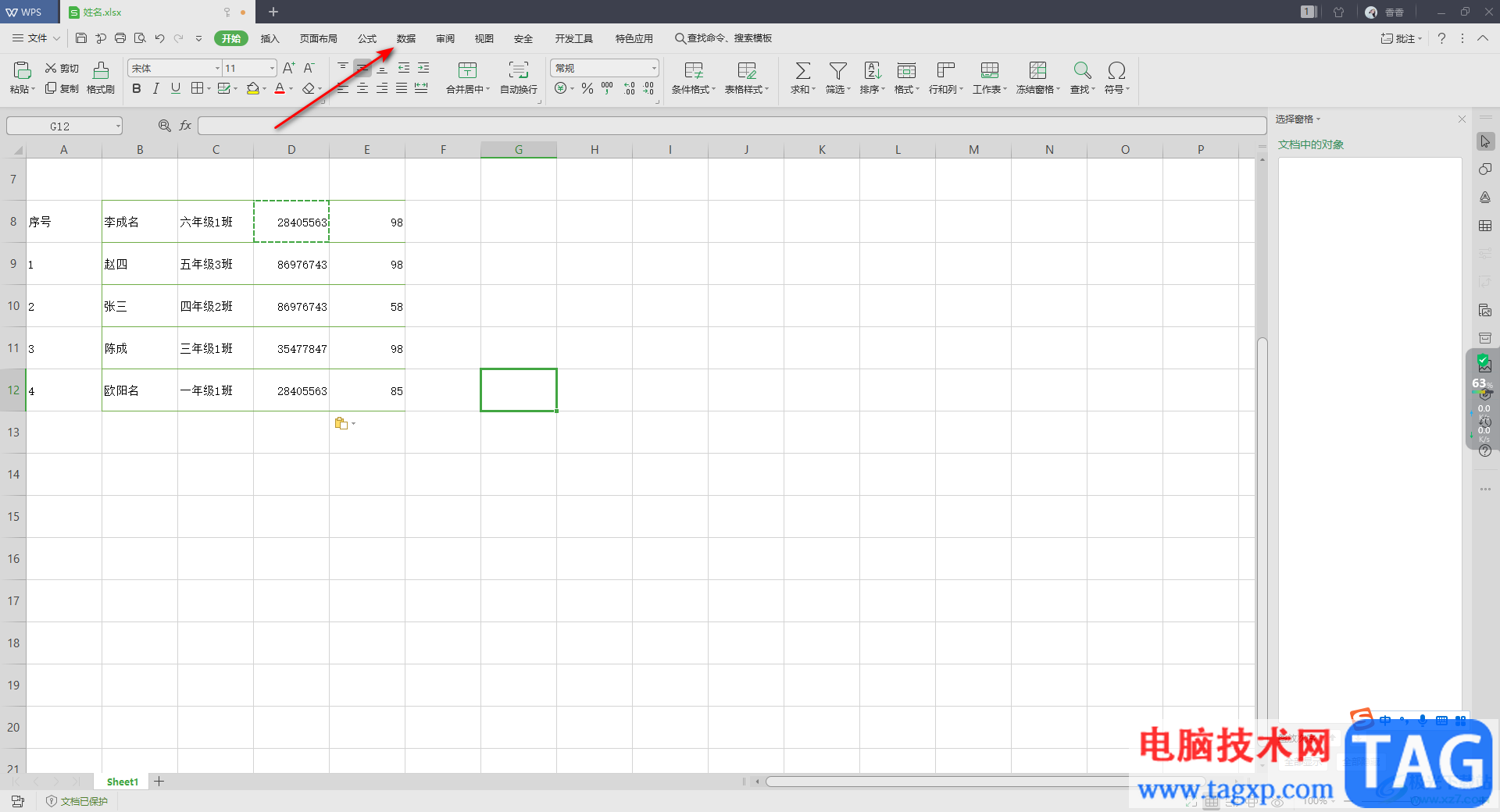The width and height of the screenshot is (1500, 812).
Task: Open the 开发工具 Developer tab
Action: [574, 38]
